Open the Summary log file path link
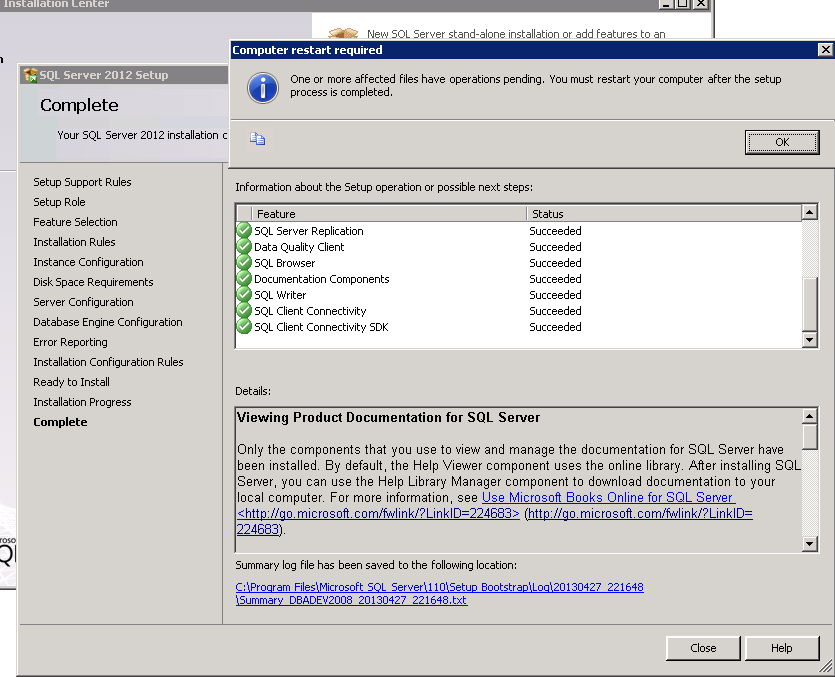This screenshot has height=677, width=835. pyautogui.click(x=439, y=593)
